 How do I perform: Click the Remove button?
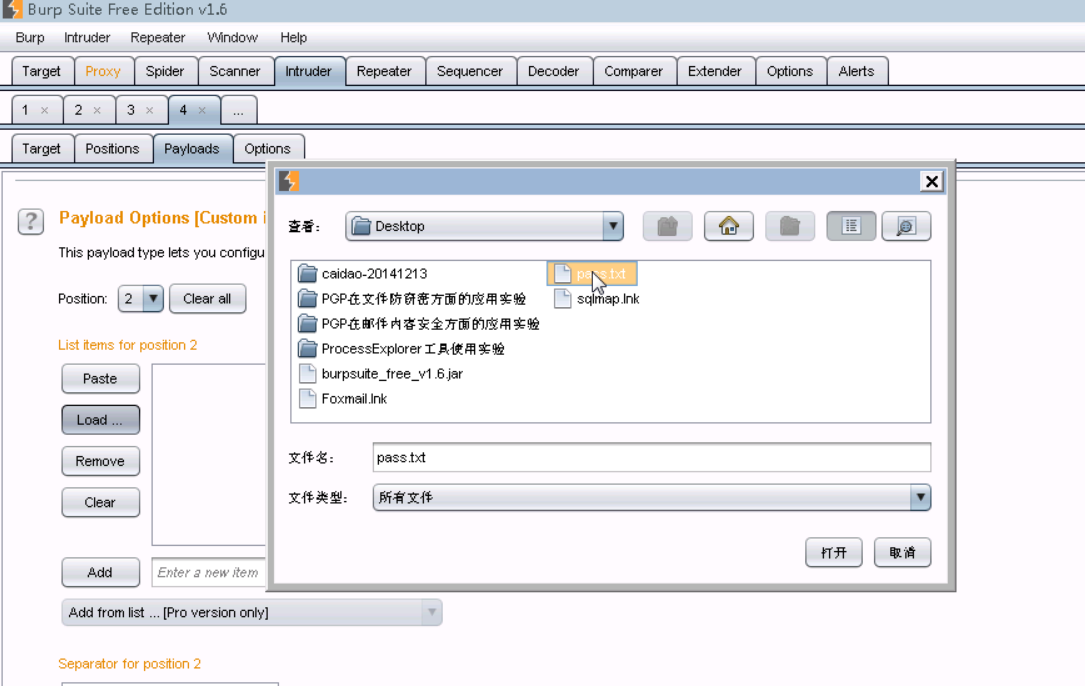[x=100, y=461]
